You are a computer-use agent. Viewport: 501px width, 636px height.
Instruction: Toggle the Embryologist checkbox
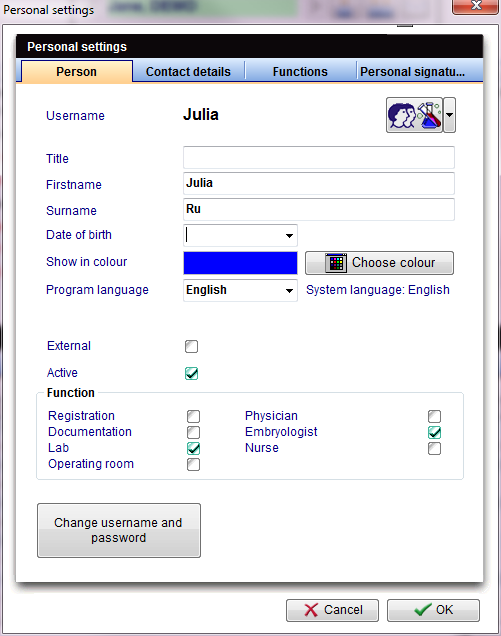(x=434, y=432)
